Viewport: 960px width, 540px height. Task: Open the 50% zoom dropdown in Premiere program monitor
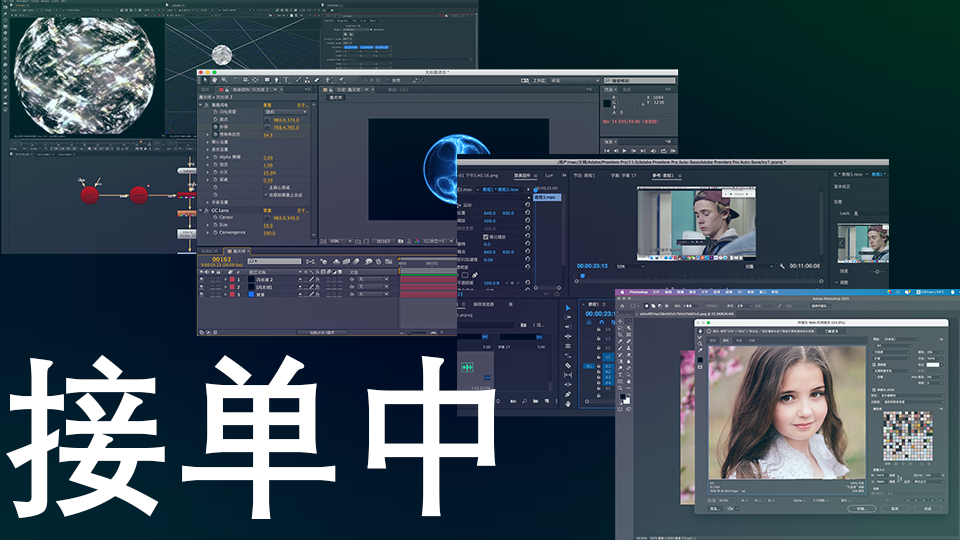(x=631, y=266)
